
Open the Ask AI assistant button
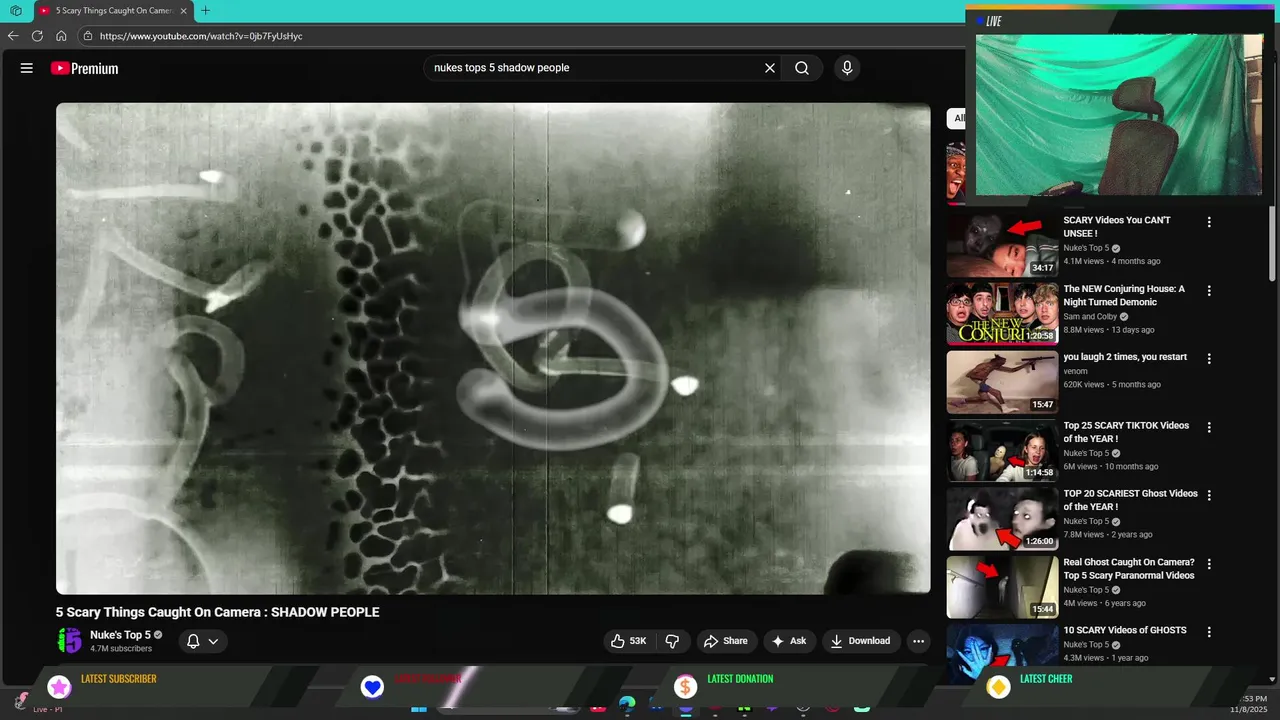(x=788, y=641)
